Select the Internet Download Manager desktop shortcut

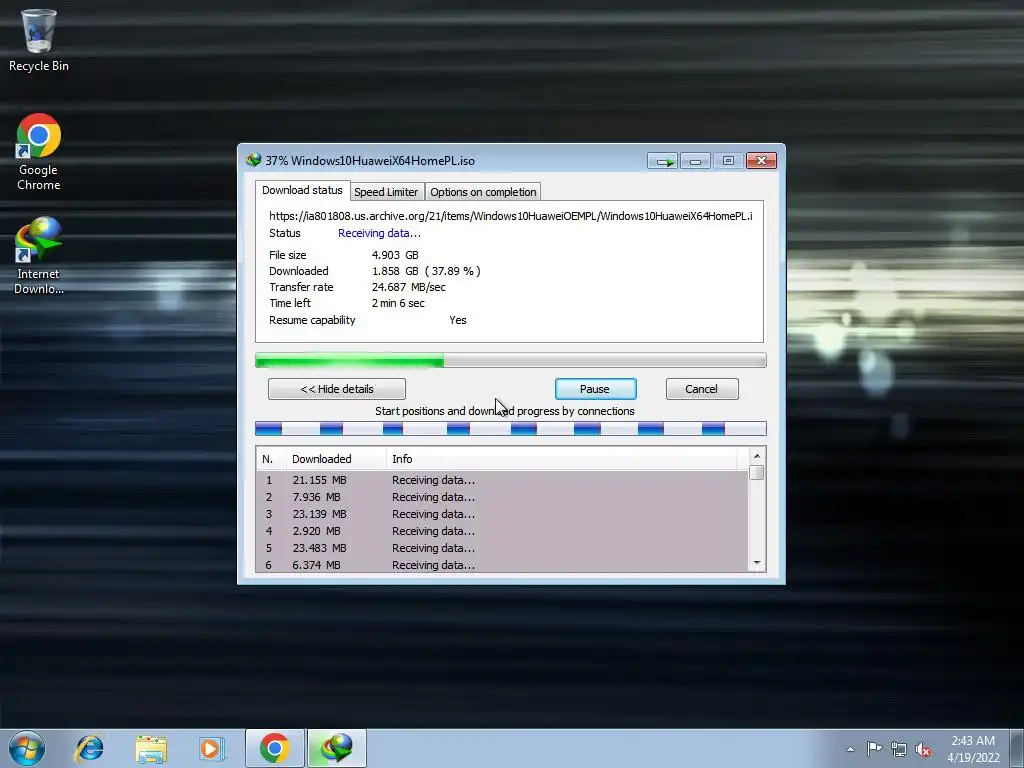tap(39, 256)
